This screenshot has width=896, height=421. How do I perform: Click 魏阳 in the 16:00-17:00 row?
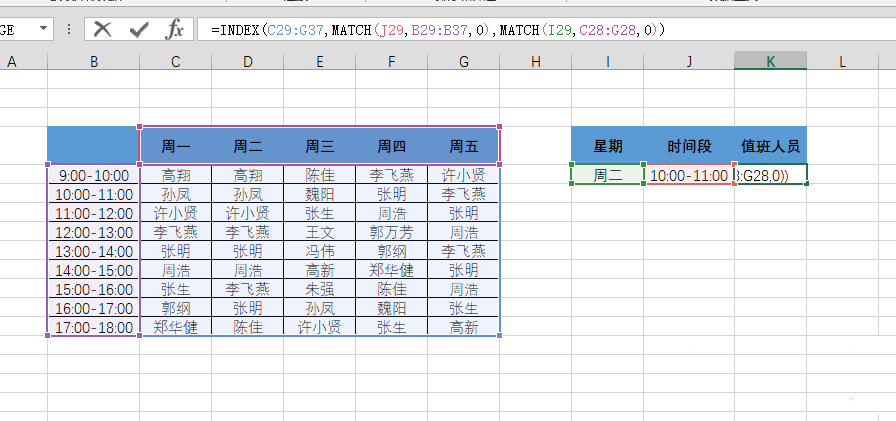[x=391, y=308]
